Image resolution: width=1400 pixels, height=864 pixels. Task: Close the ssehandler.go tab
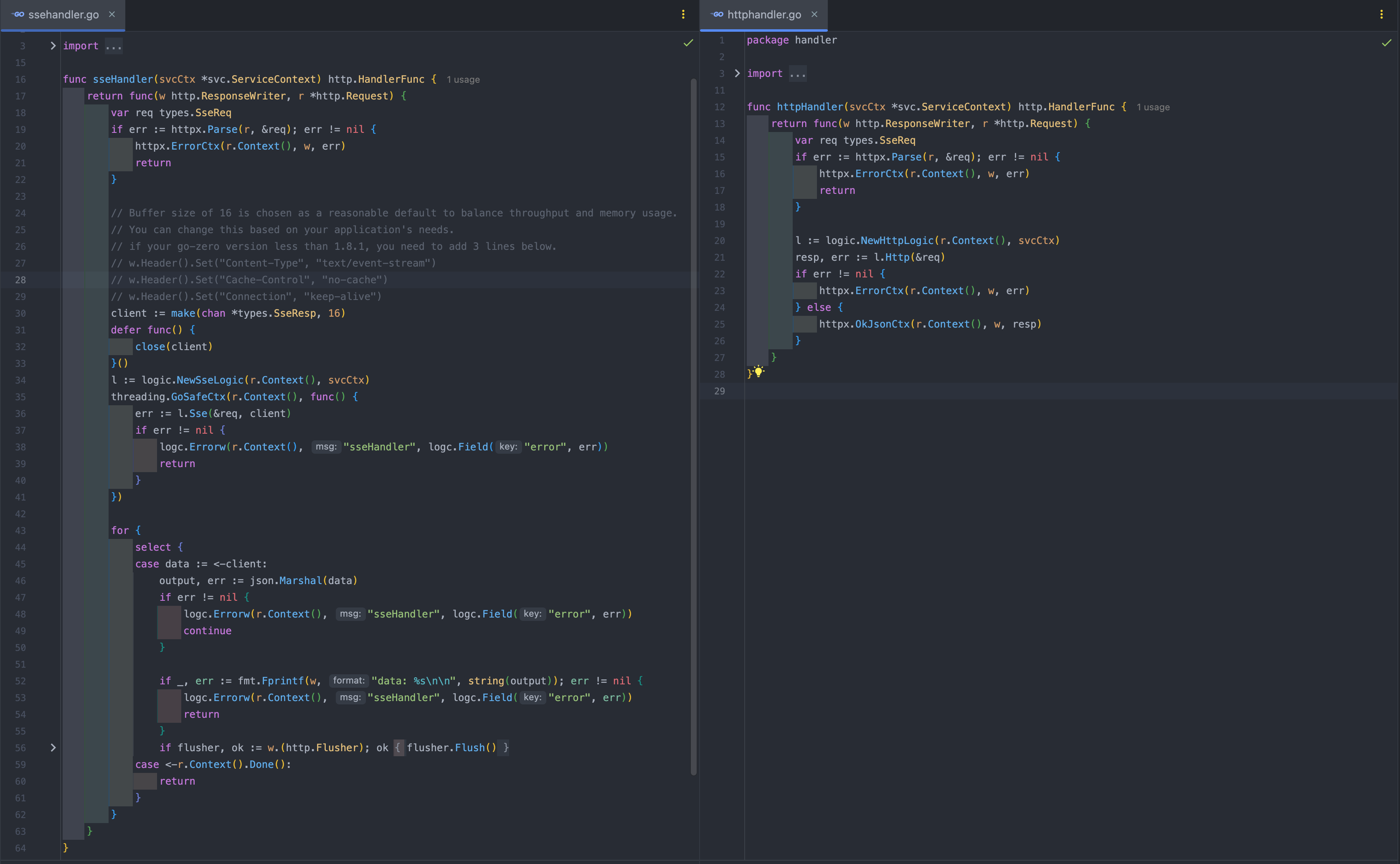[112, 14]
